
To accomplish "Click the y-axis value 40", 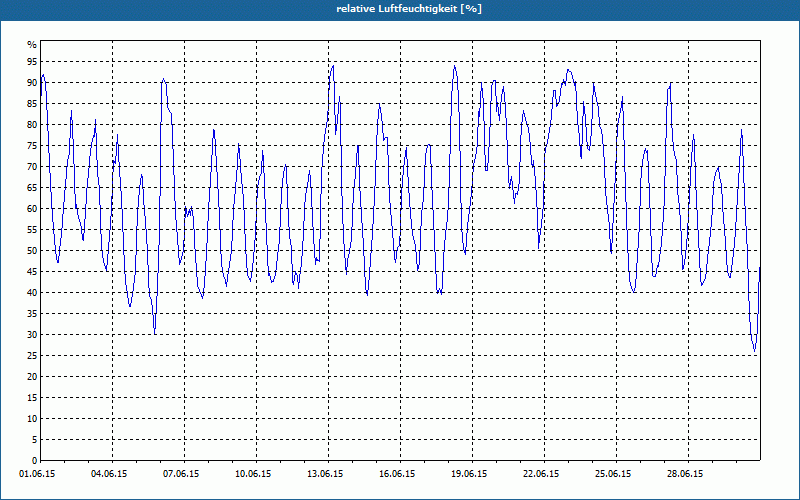I will coord(32,292).
